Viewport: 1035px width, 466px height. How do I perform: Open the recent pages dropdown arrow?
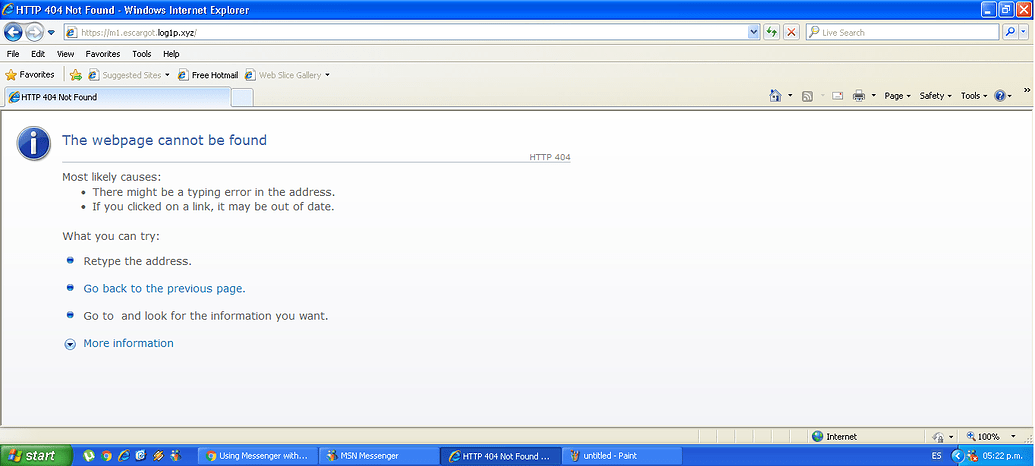(51, 32)
